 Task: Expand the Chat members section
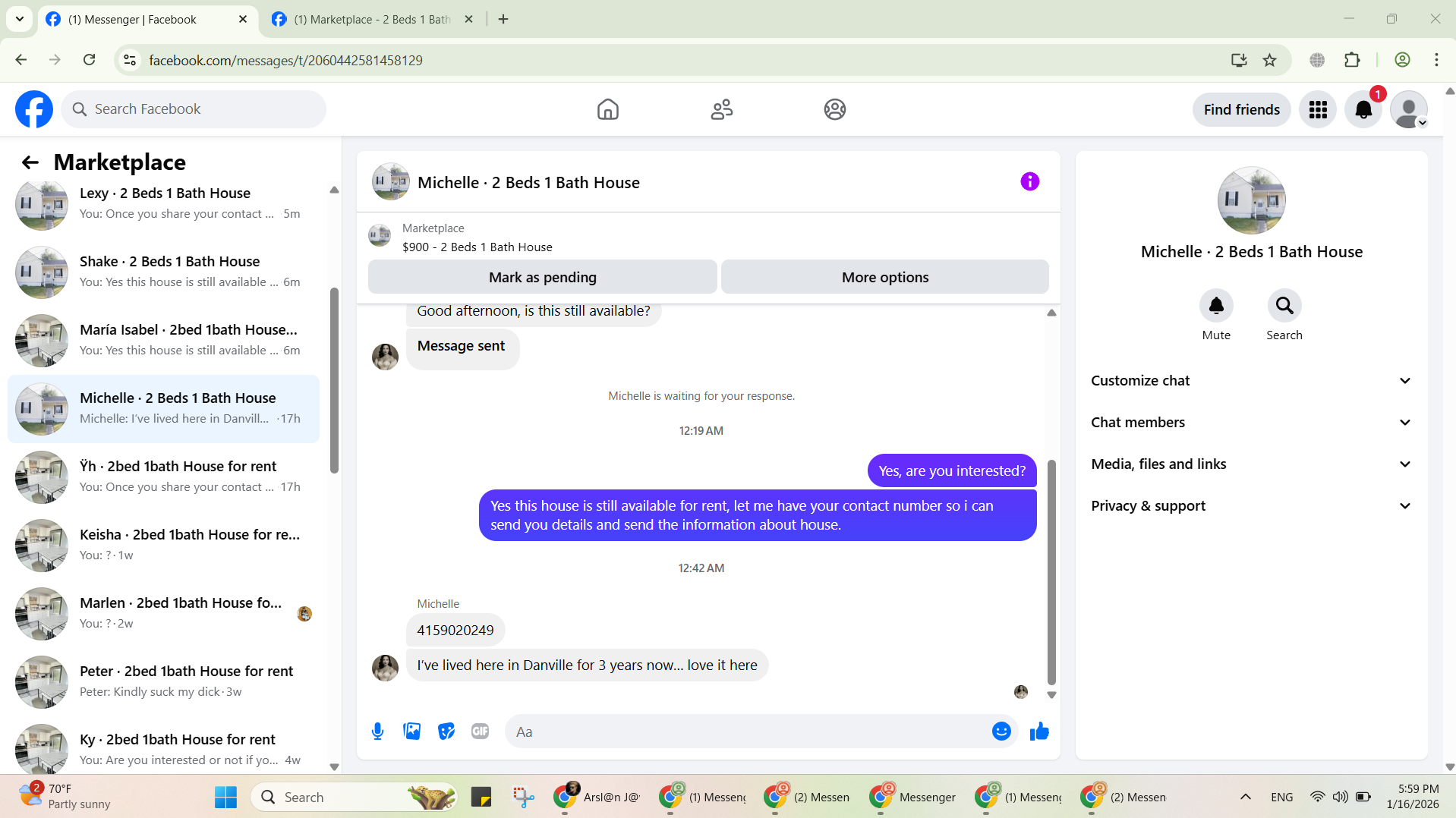[1251, 423]
